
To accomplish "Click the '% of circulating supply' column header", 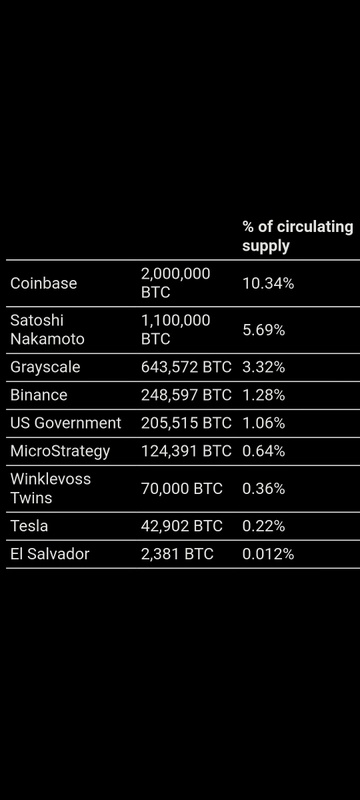I will pyautogui.click(x=298, y=236).
